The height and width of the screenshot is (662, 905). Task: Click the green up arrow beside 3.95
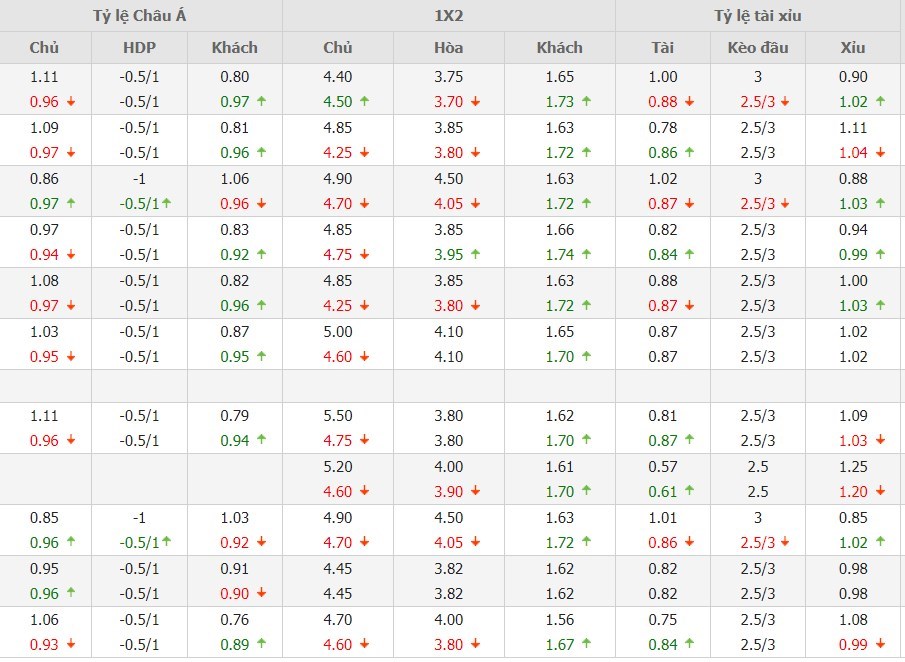[x=475, y=254]
